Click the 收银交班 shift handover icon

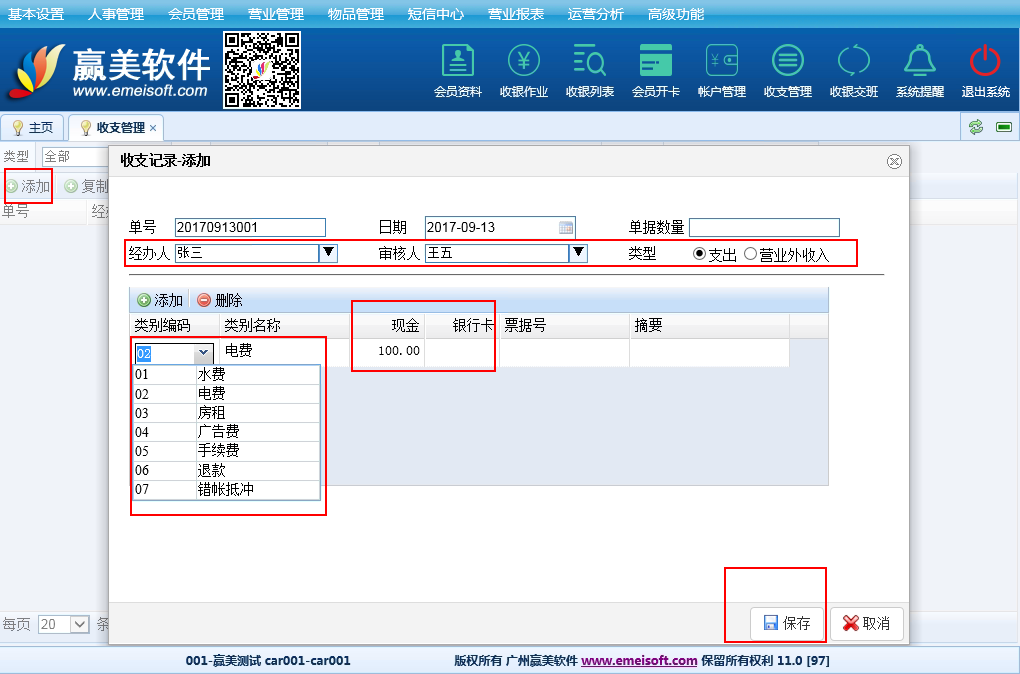854,62
